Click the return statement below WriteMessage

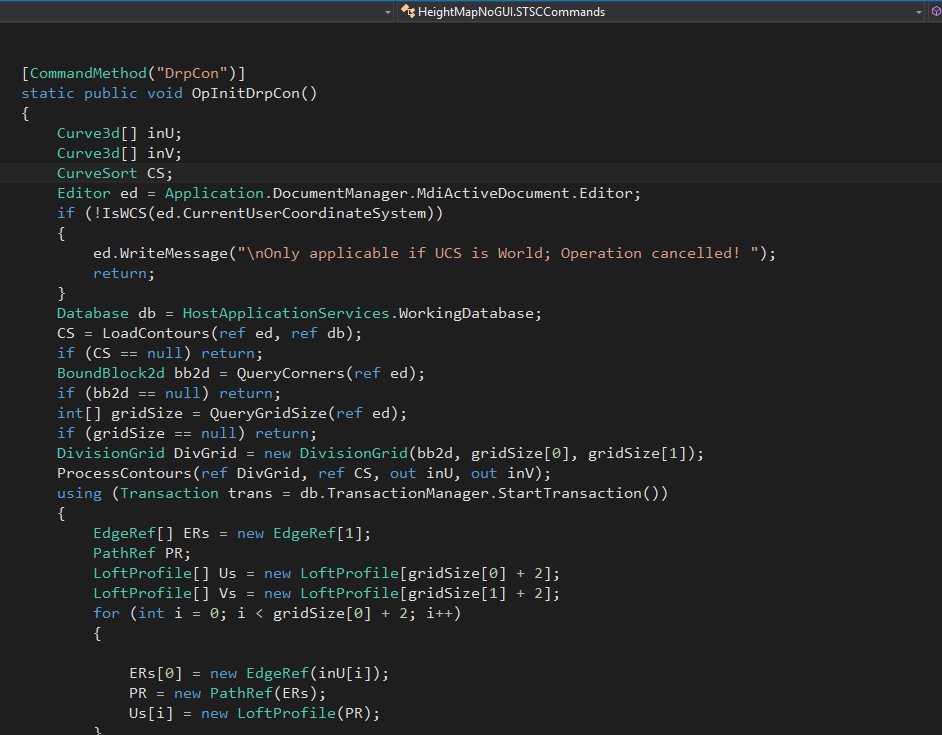120,273
